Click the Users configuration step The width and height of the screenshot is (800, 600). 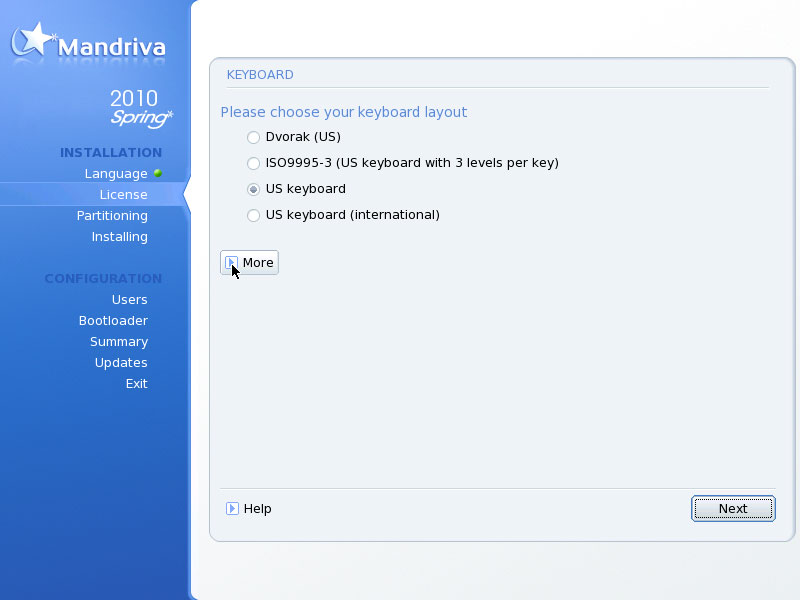(130, 299)
